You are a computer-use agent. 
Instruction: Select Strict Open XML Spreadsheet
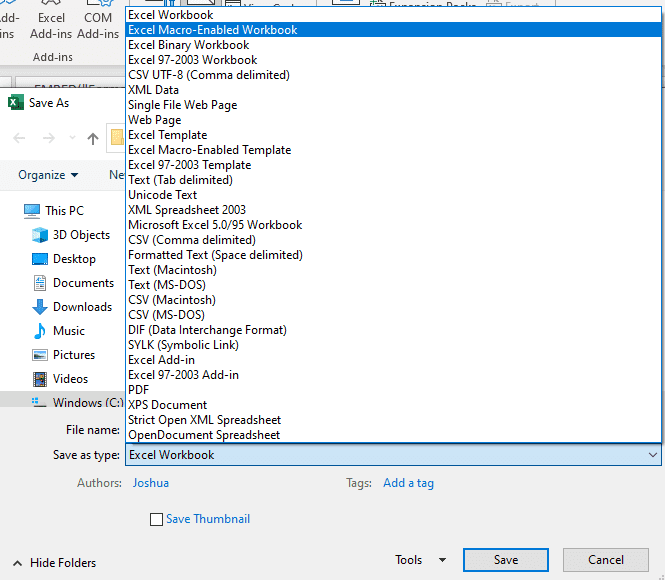394,420
